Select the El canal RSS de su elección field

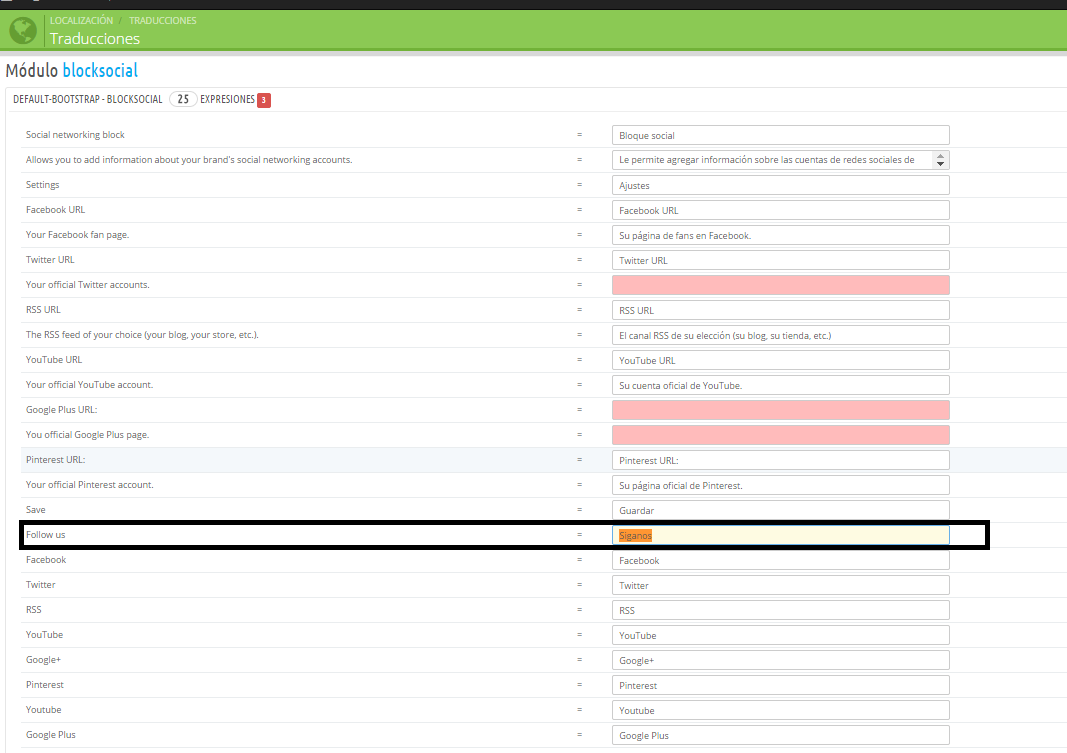tap(780, 335)
